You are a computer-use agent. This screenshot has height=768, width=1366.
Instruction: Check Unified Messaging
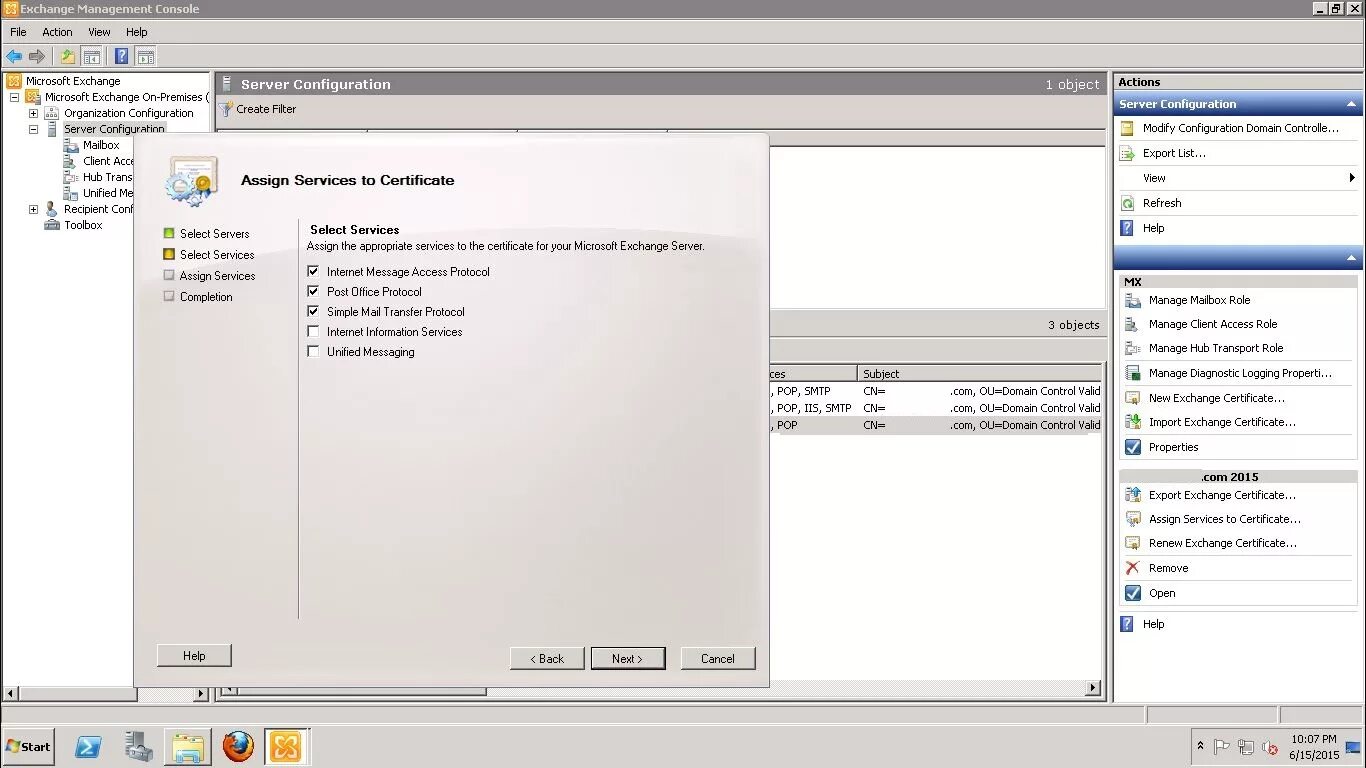[x=314, y=351]
